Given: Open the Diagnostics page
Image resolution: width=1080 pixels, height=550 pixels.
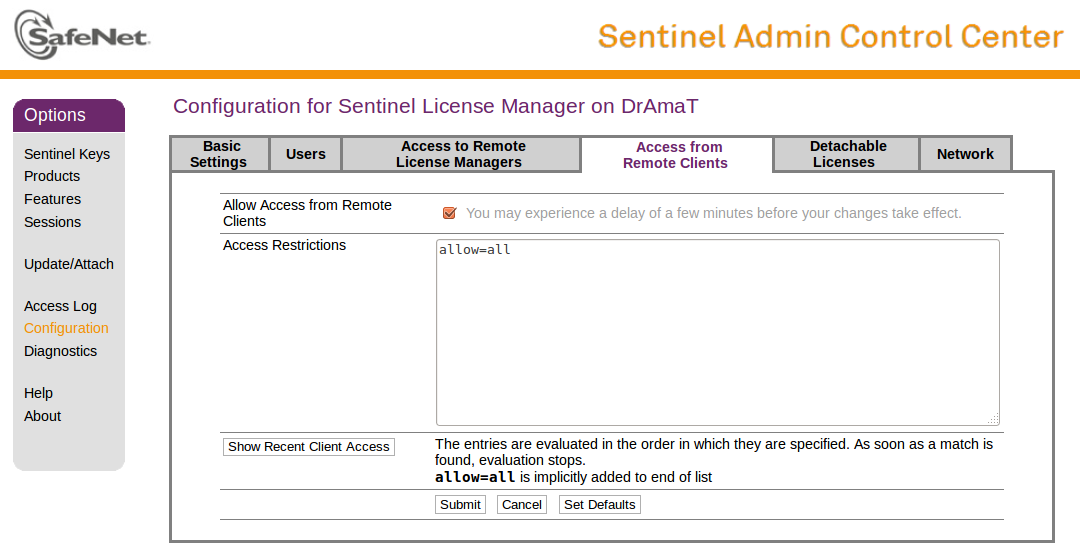Looking at the screenshot, I should pos(60,351).
